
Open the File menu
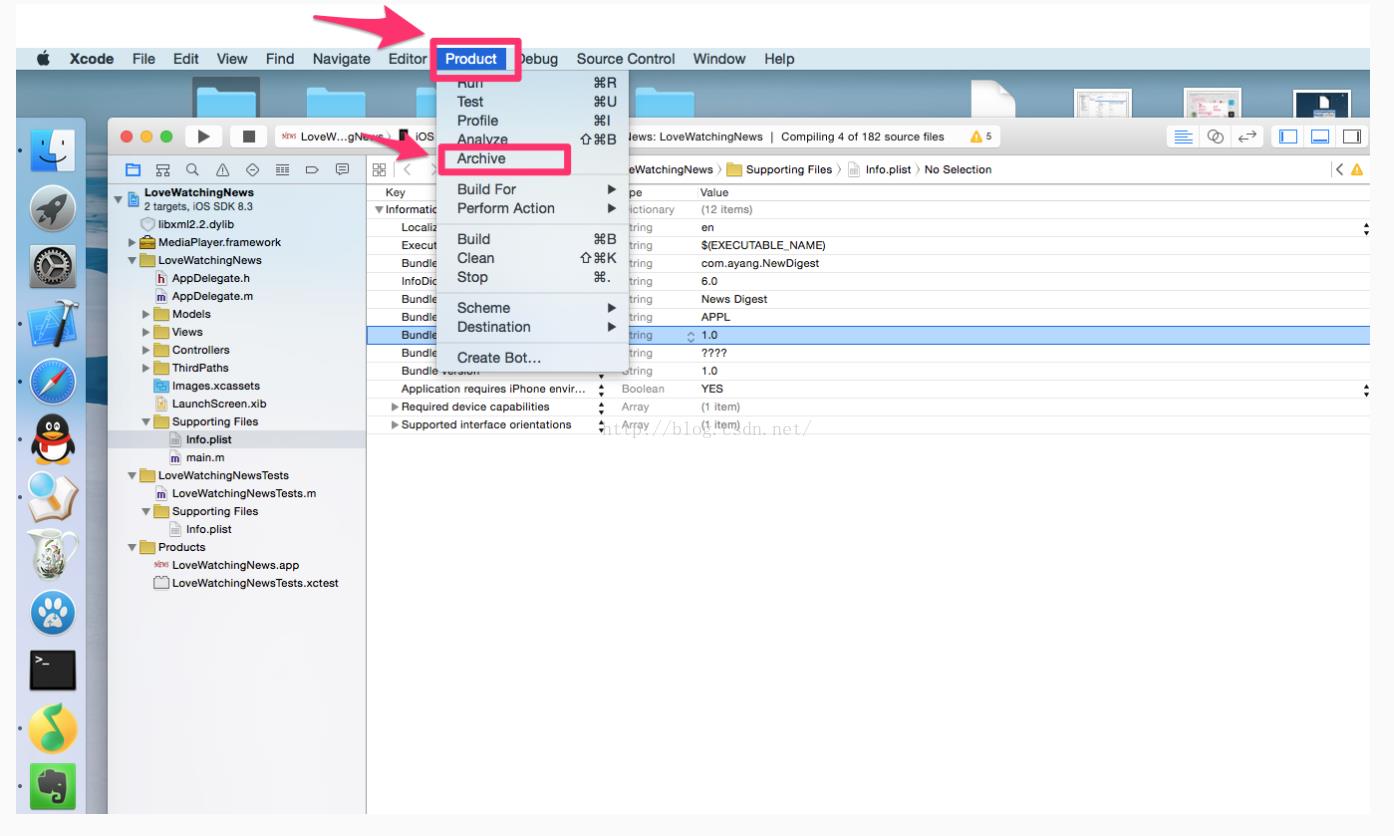pos(143,59)
